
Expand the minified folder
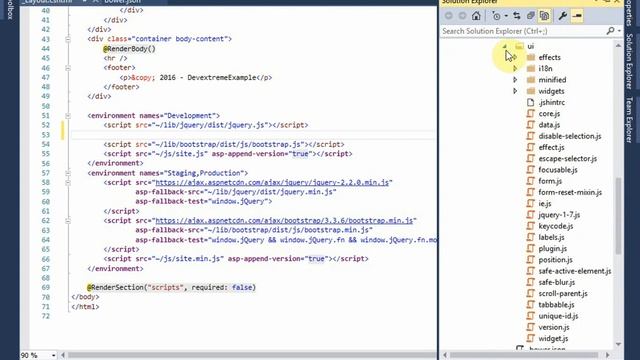point(515,80)
